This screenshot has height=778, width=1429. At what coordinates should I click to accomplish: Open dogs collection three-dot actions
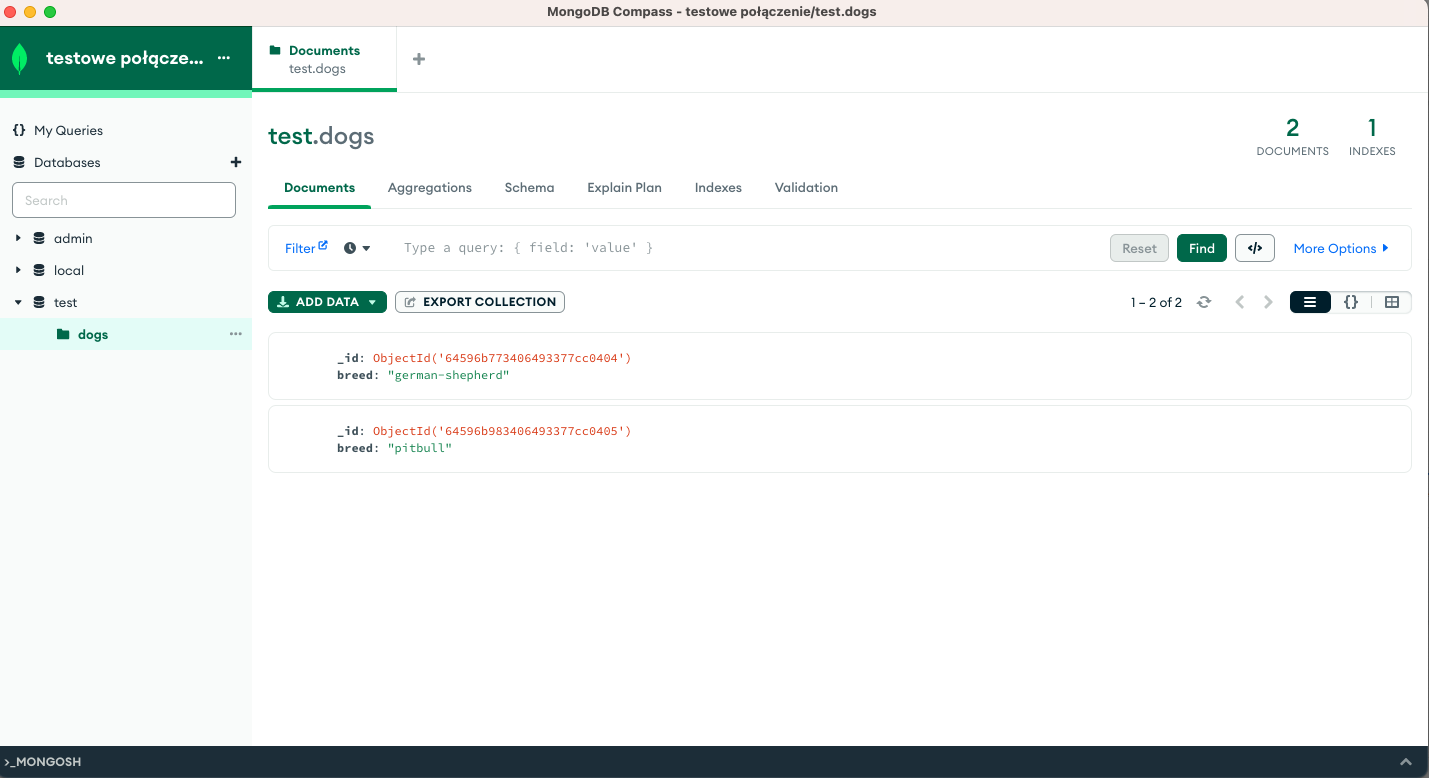[x=235, y=334]
